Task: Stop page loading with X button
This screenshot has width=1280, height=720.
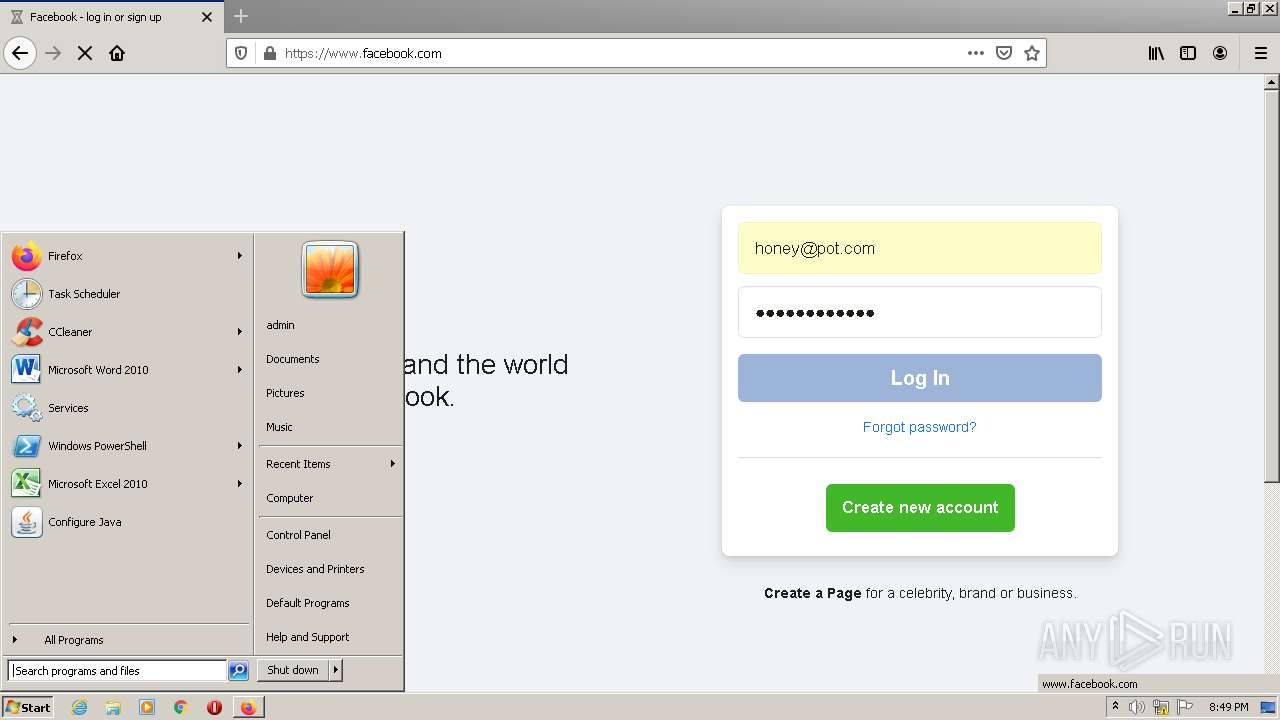Action: point(85,53)
